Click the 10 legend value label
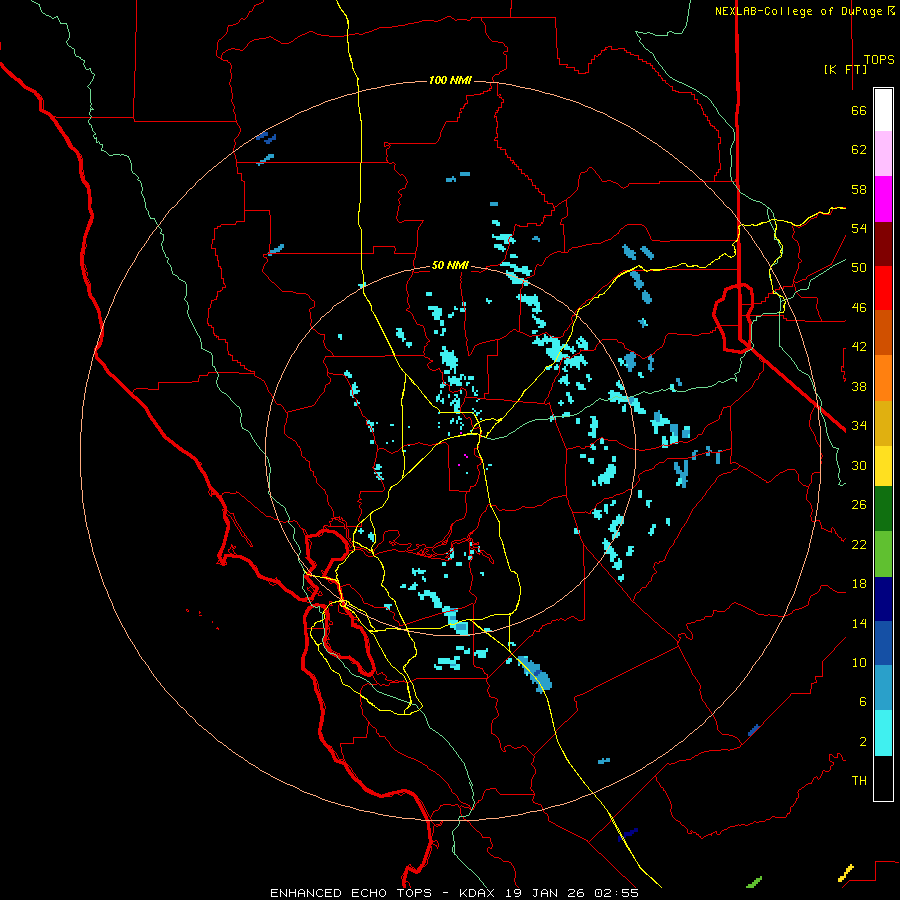Screen dimensions: 900x900 (859, 663)
